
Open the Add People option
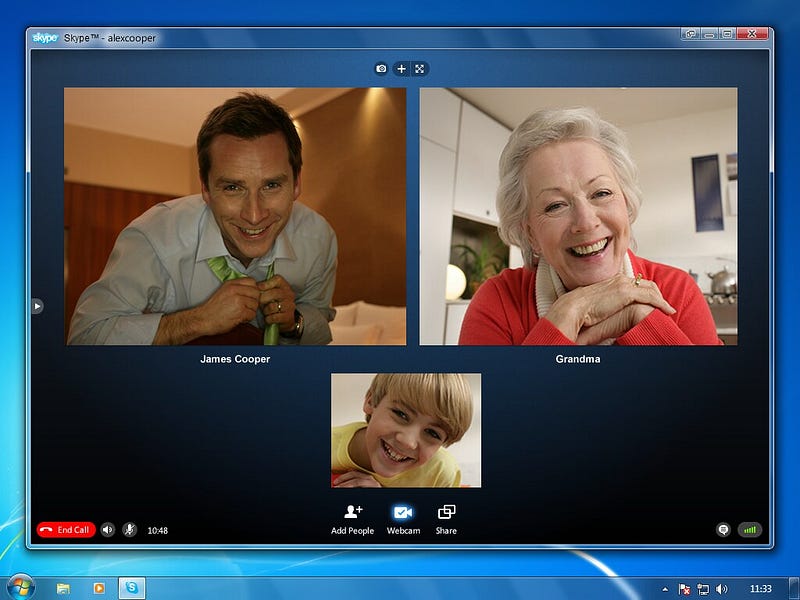click(353, 520)
